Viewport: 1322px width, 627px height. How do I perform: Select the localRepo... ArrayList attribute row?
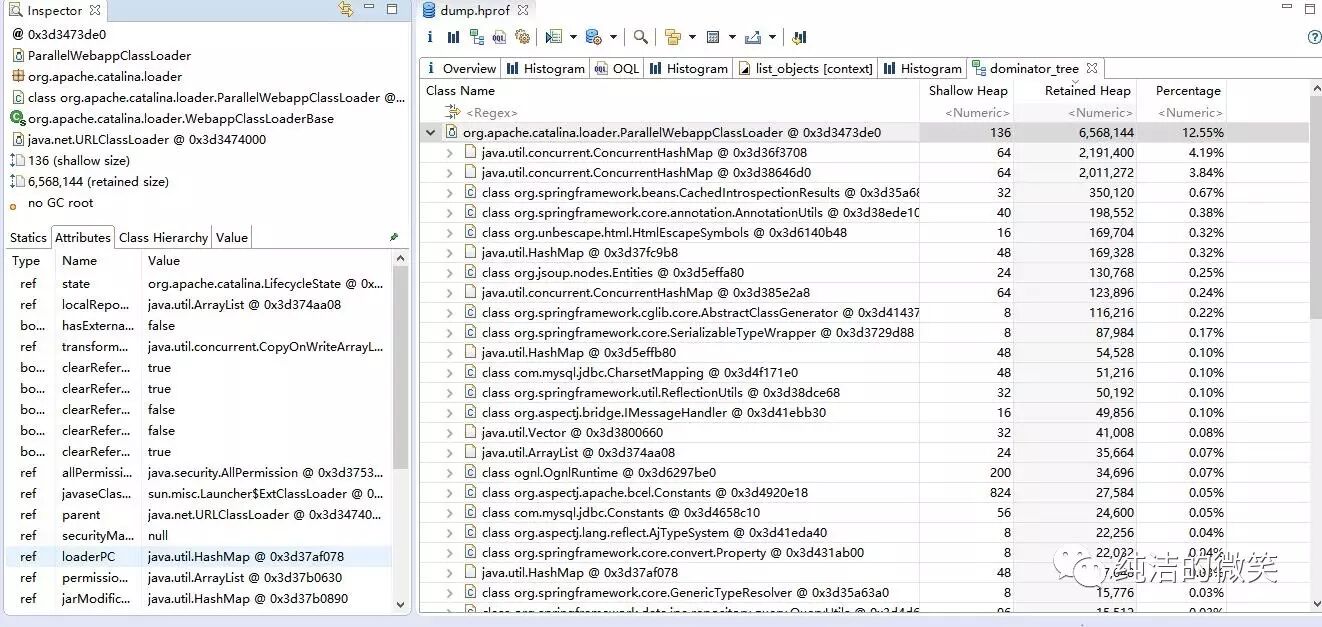point(198,304)
